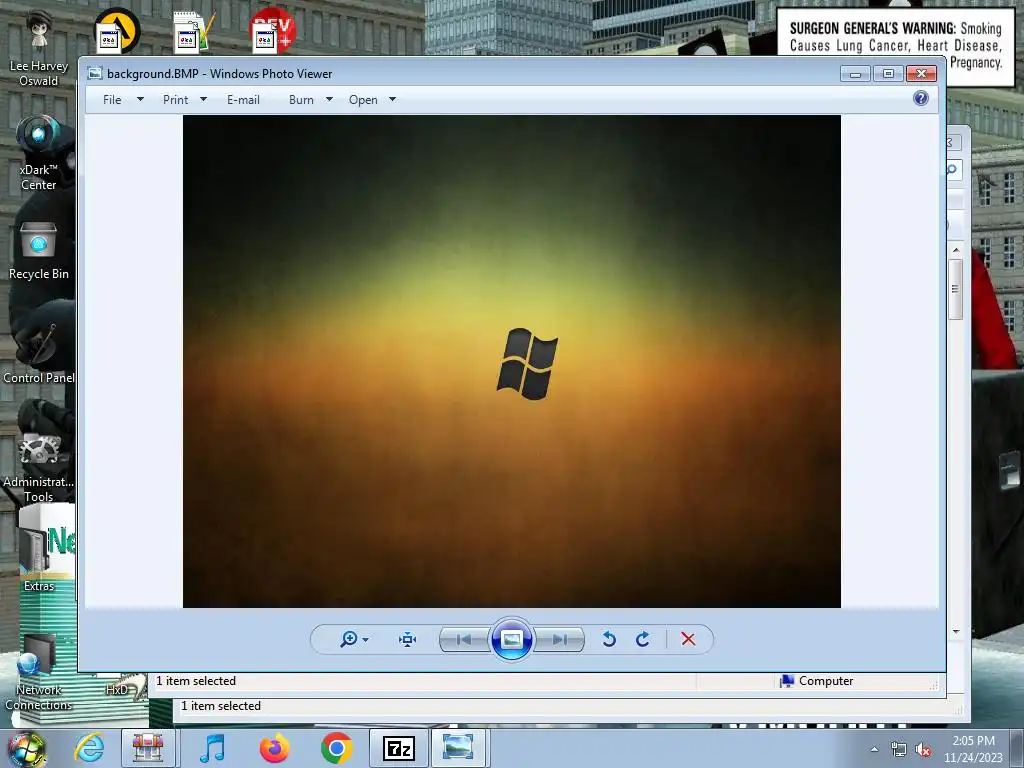Screen dimensions: 1024x768
Task: Launch Firefox from taskbar
Action: [x=274, y=748]
